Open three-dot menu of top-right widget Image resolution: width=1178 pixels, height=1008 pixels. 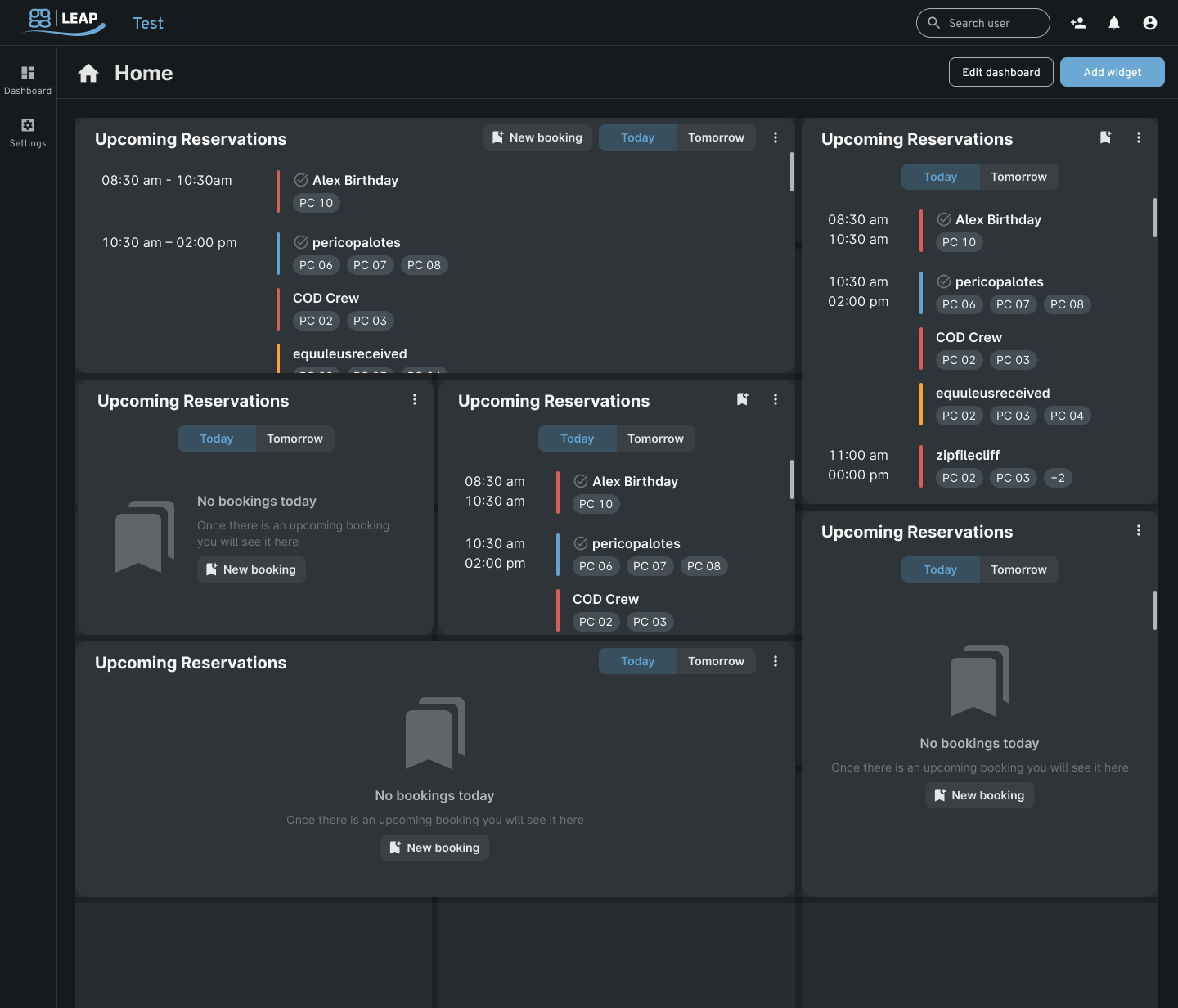[x=1139, y=137]
